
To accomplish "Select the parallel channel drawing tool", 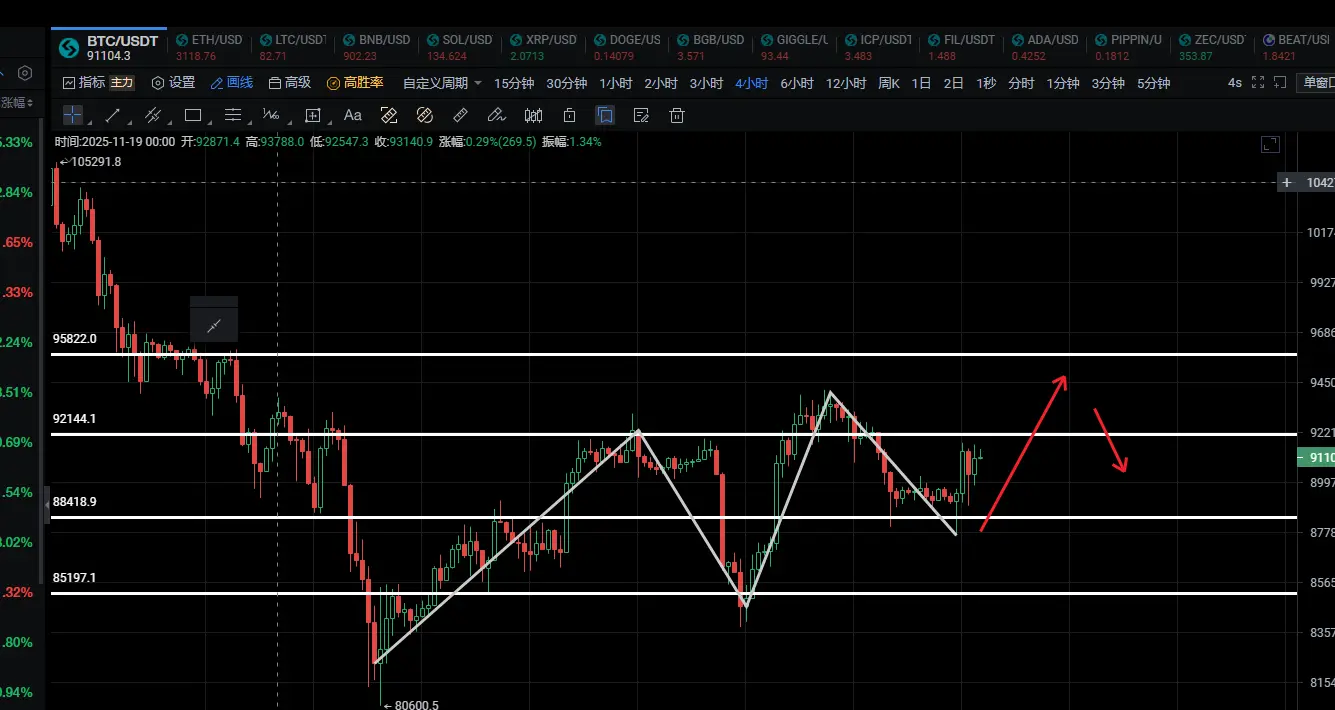I will 153,115.
